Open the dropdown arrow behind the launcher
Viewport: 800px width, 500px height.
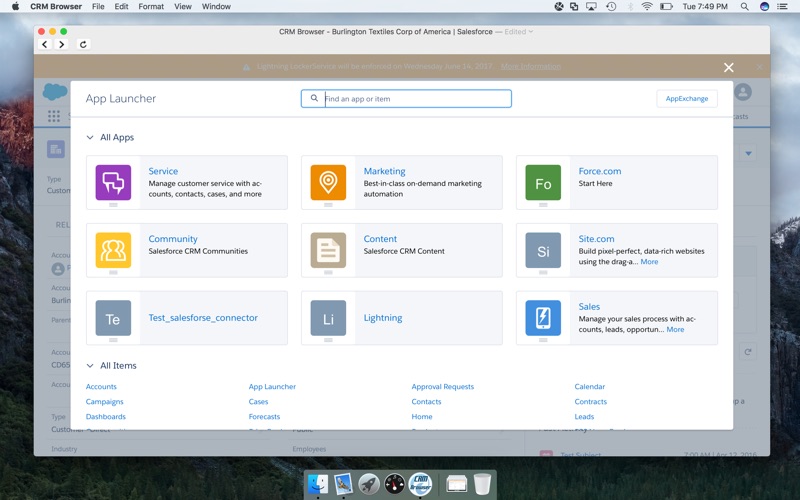point(748,153)
